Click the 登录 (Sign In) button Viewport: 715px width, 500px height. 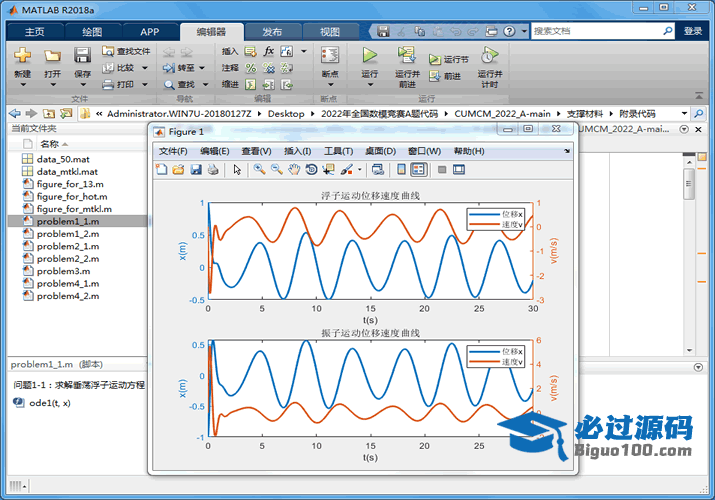[x=693, y=31]
